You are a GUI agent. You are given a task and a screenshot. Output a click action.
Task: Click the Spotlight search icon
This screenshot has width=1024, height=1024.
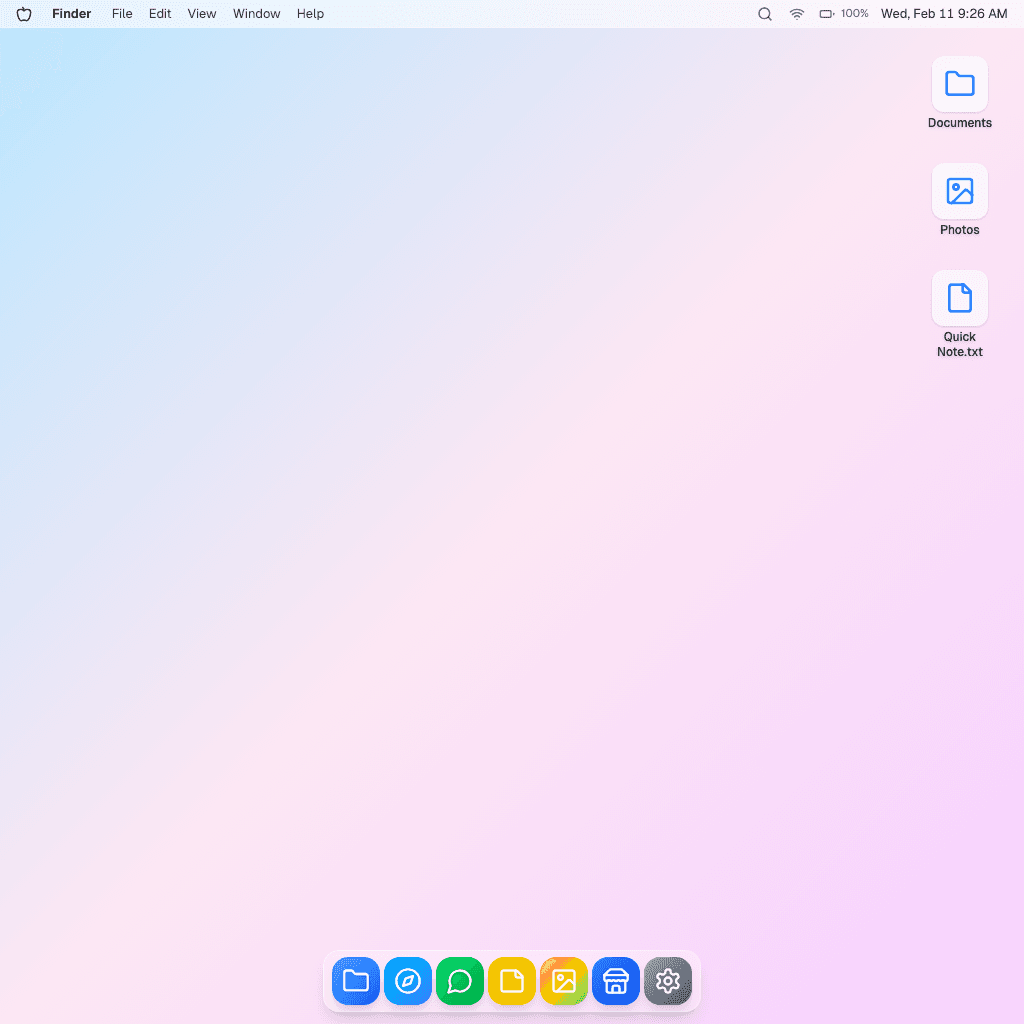(x=764, y=14)
